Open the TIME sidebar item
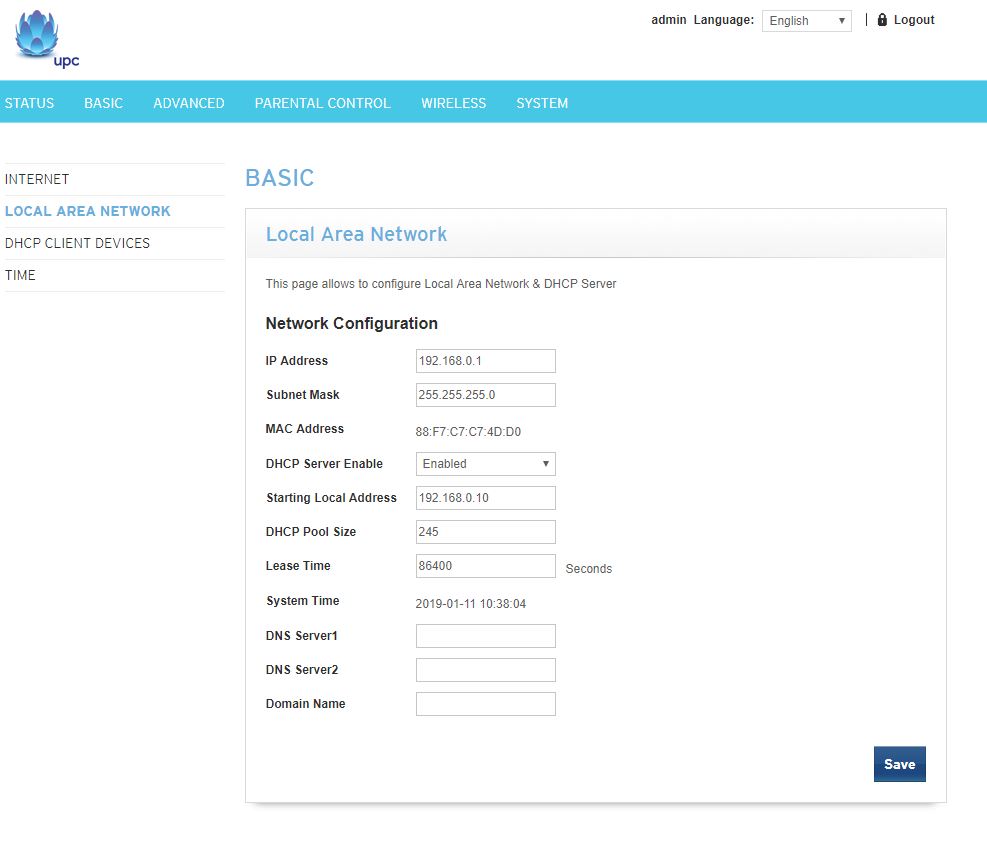Image resolution: width=987 pixels, height=856 pixels. [x=20, y=275]
